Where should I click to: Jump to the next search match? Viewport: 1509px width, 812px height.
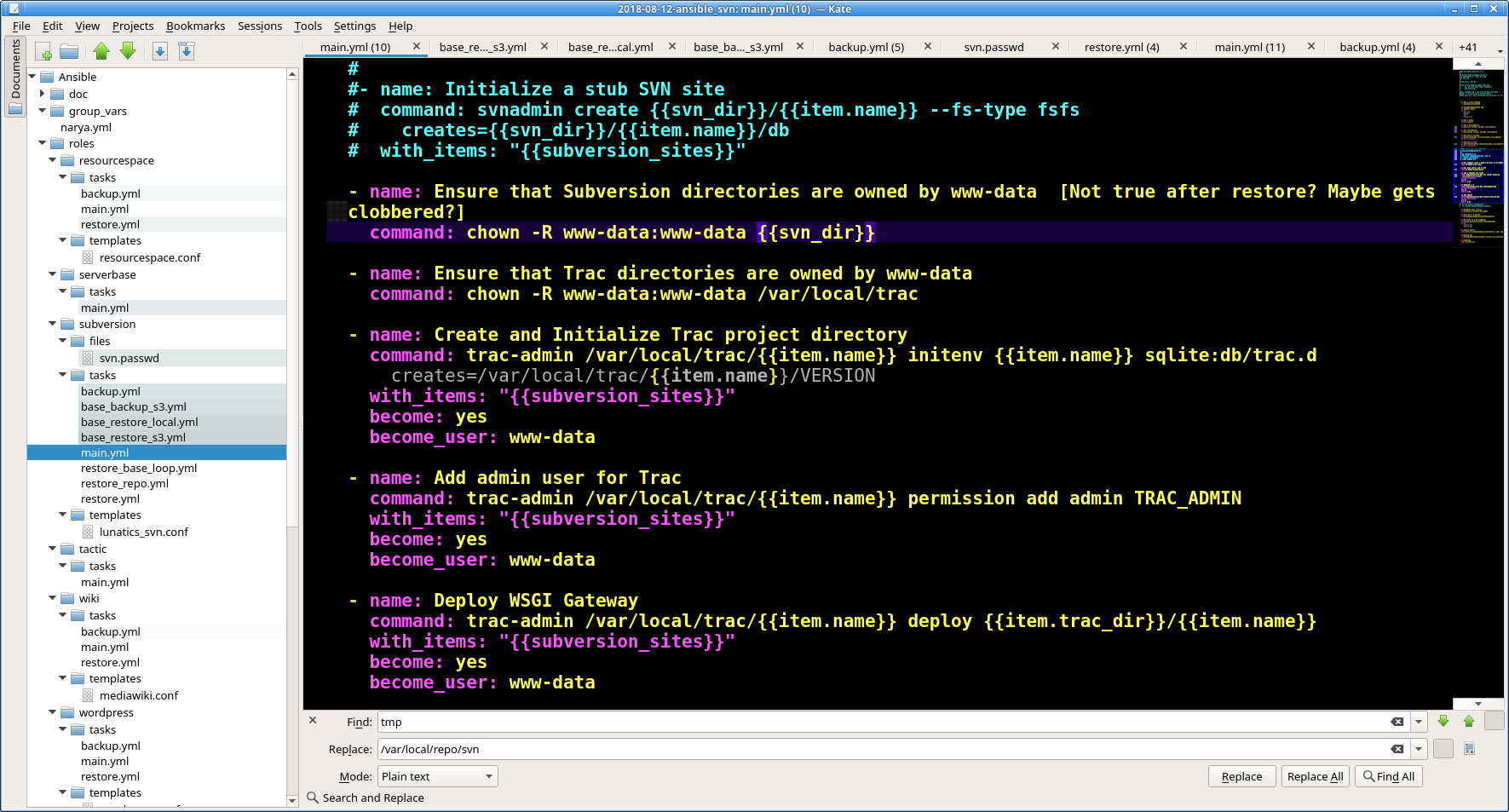click(1443, 722)
